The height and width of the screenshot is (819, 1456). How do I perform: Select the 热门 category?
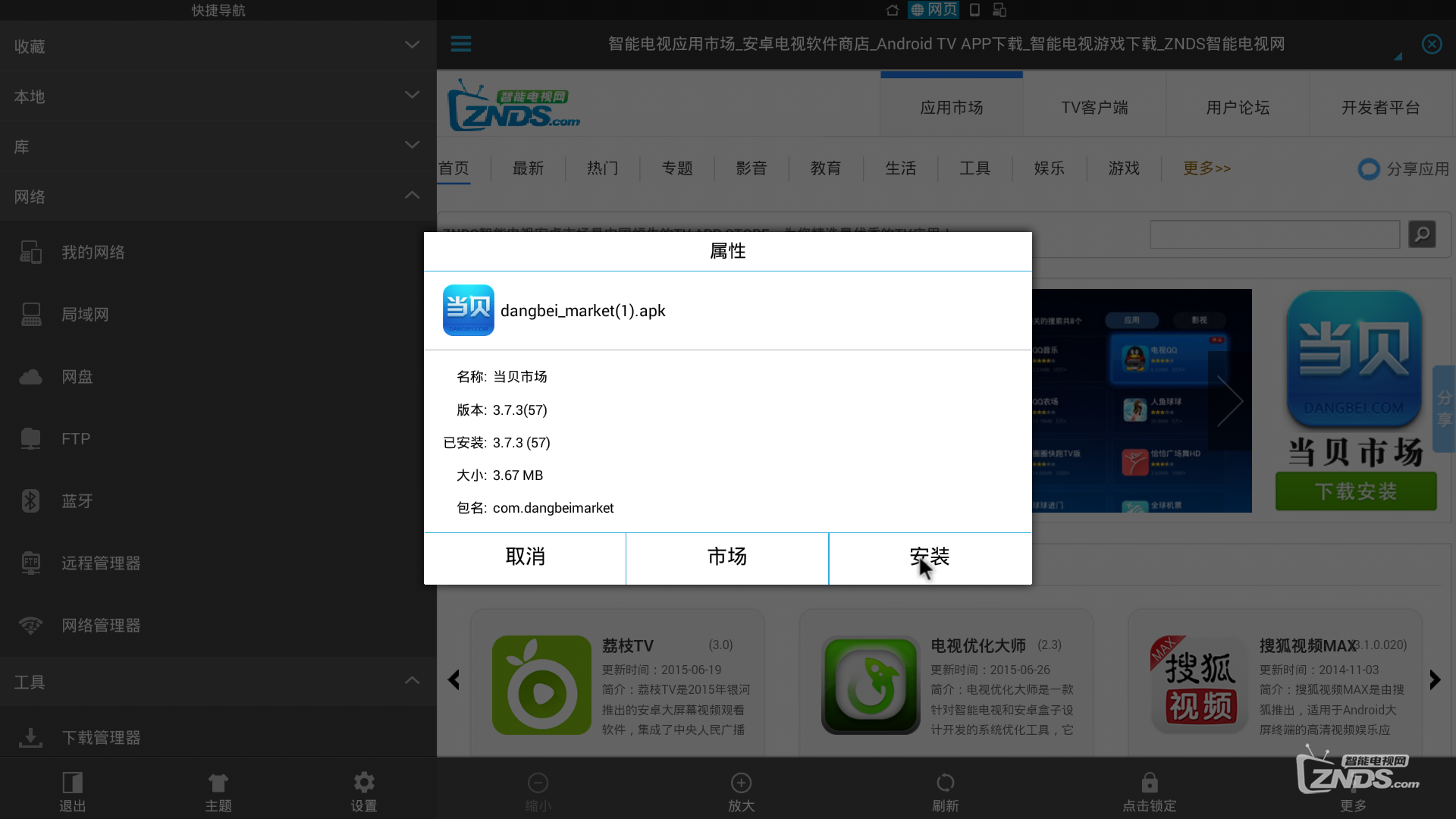pyautogui.click(x=602, y=168)
